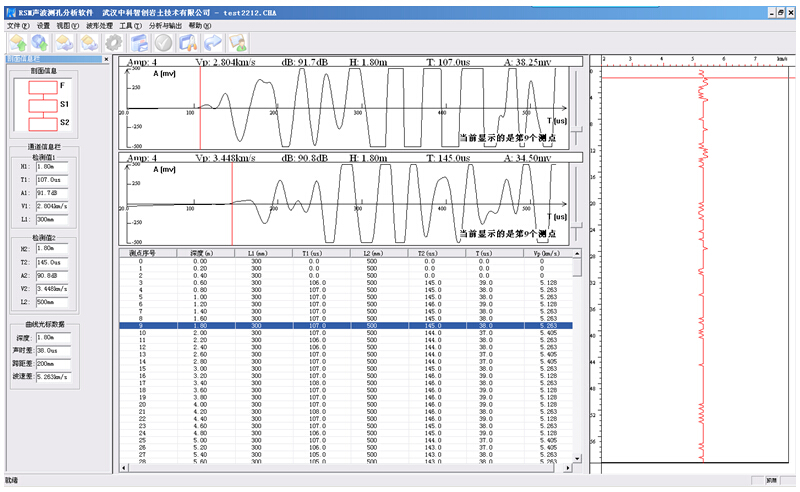Open the 分析与输出 menu

[165, 25]
